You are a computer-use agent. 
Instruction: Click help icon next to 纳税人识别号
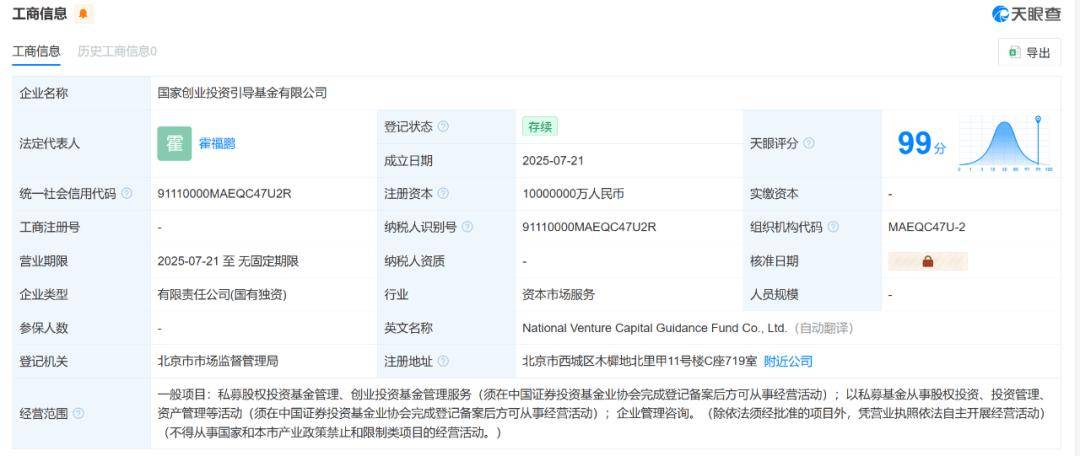coord(467,227)
